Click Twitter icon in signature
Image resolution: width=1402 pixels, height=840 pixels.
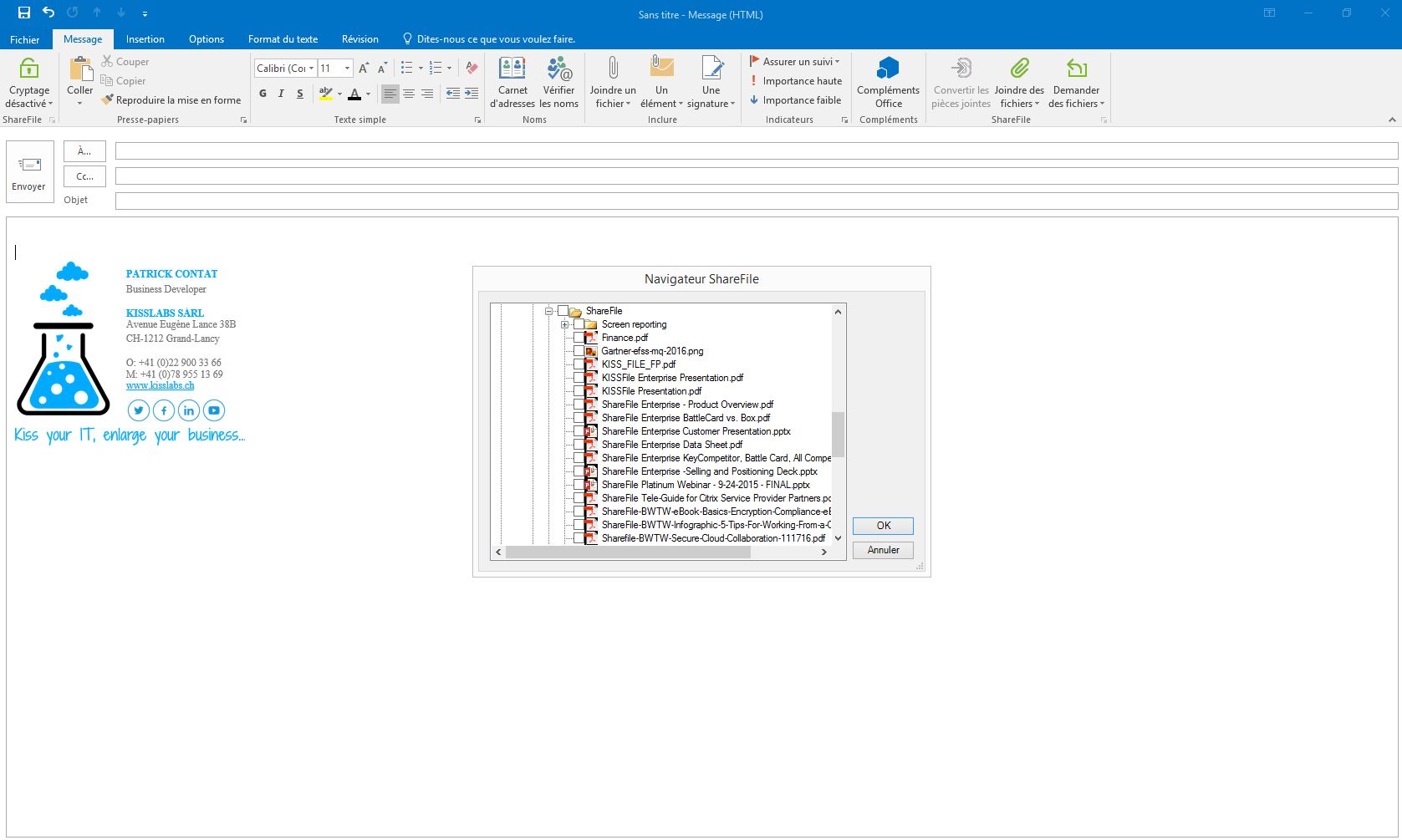(x=139, y=410)
